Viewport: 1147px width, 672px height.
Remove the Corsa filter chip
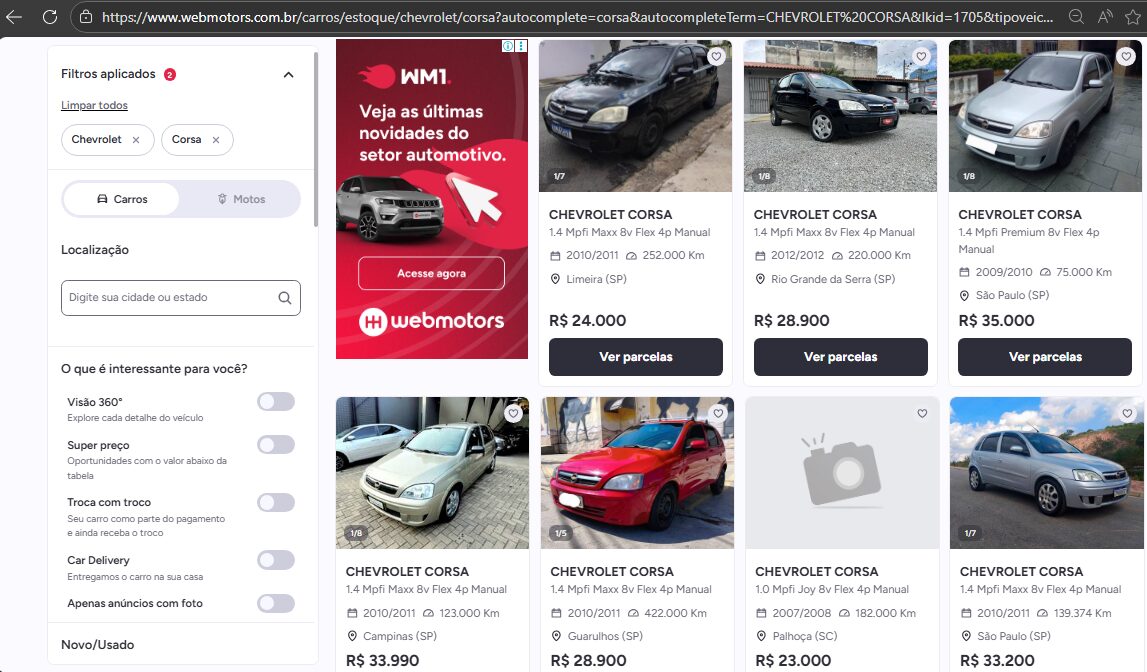(x=215, y=140)
